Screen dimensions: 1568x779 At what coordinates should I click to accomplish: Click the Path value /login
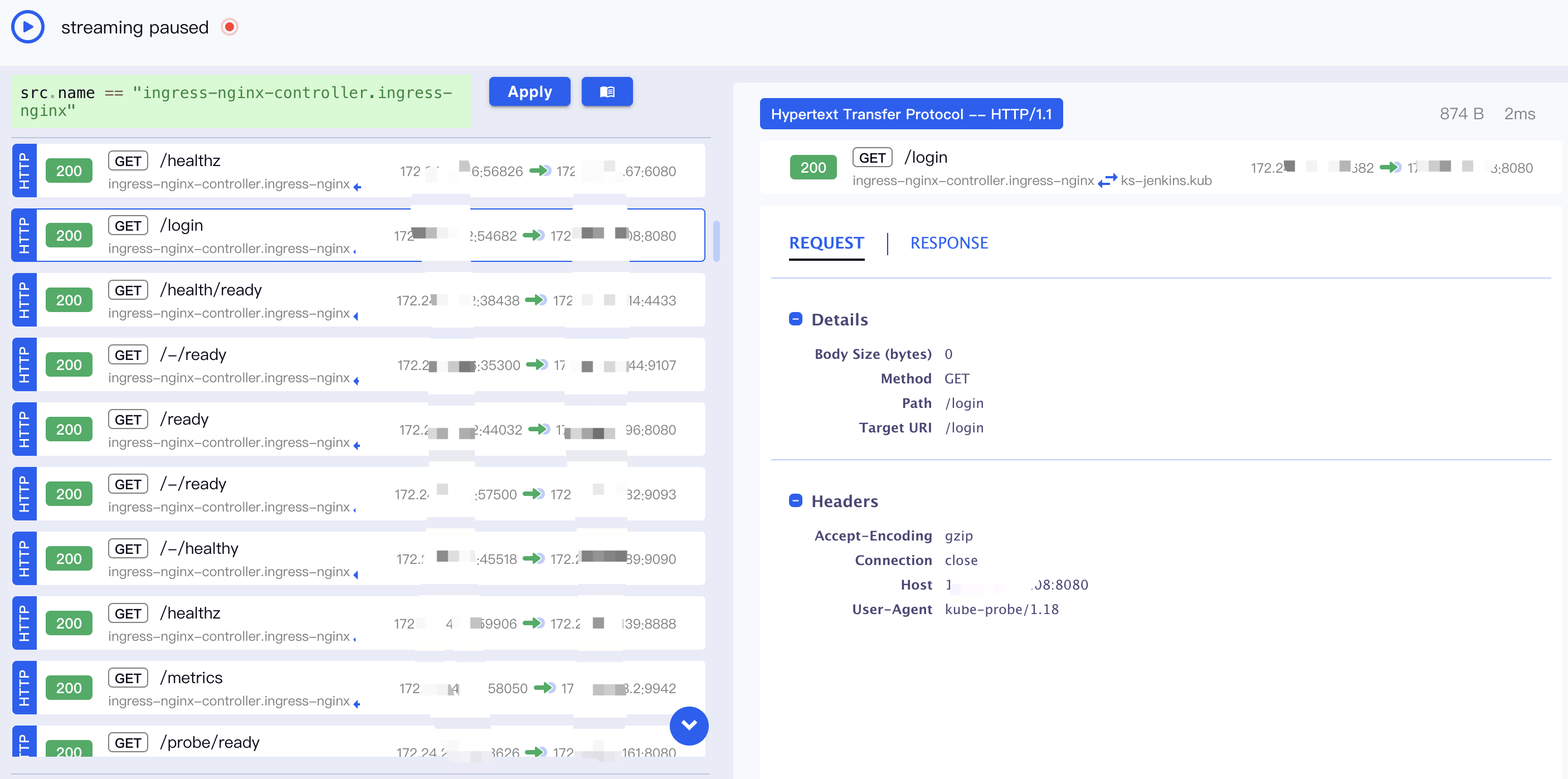964,403
